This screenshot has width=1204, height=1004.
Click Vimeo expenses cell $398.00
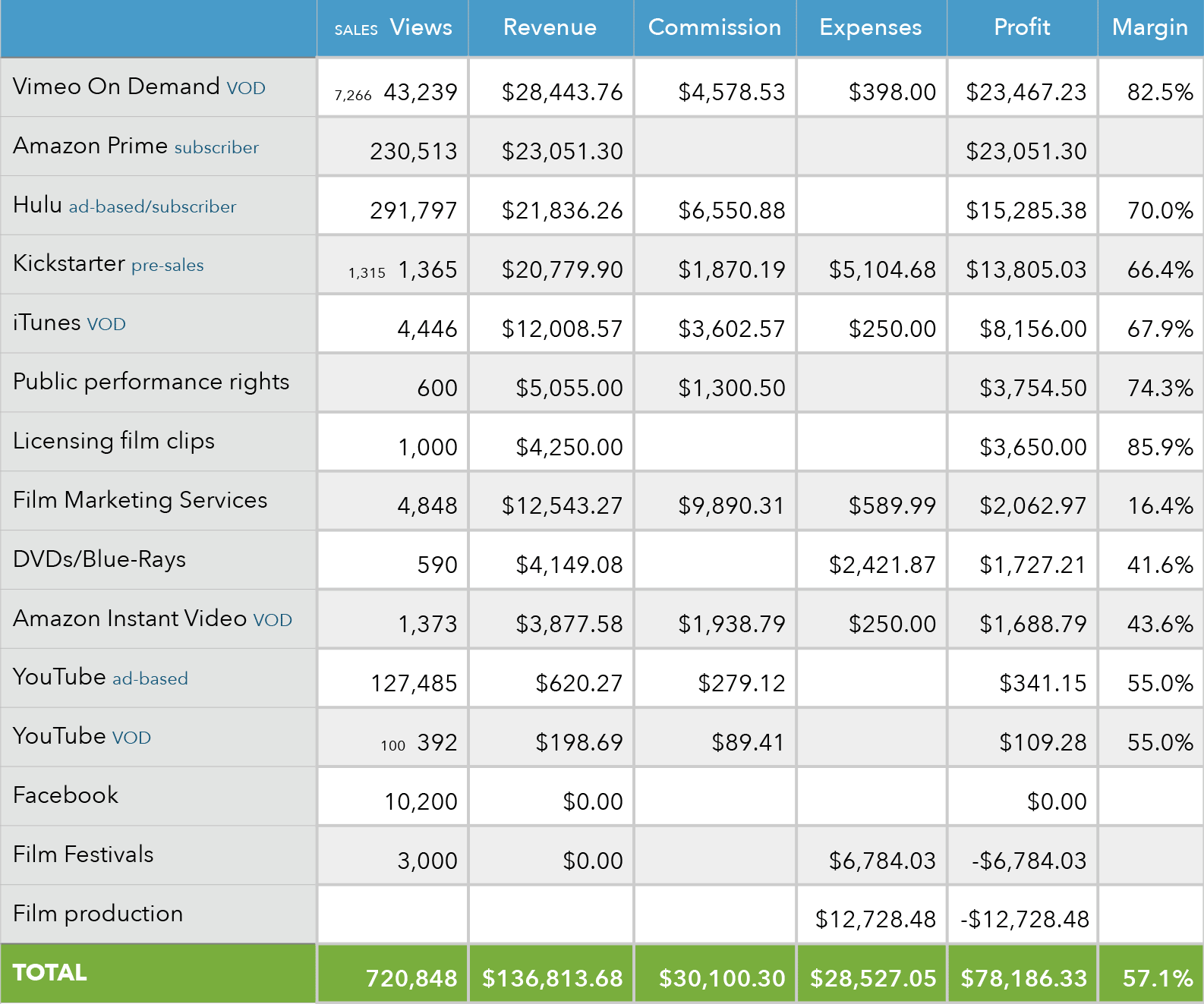pyautogui.click(x=871, y=87)
